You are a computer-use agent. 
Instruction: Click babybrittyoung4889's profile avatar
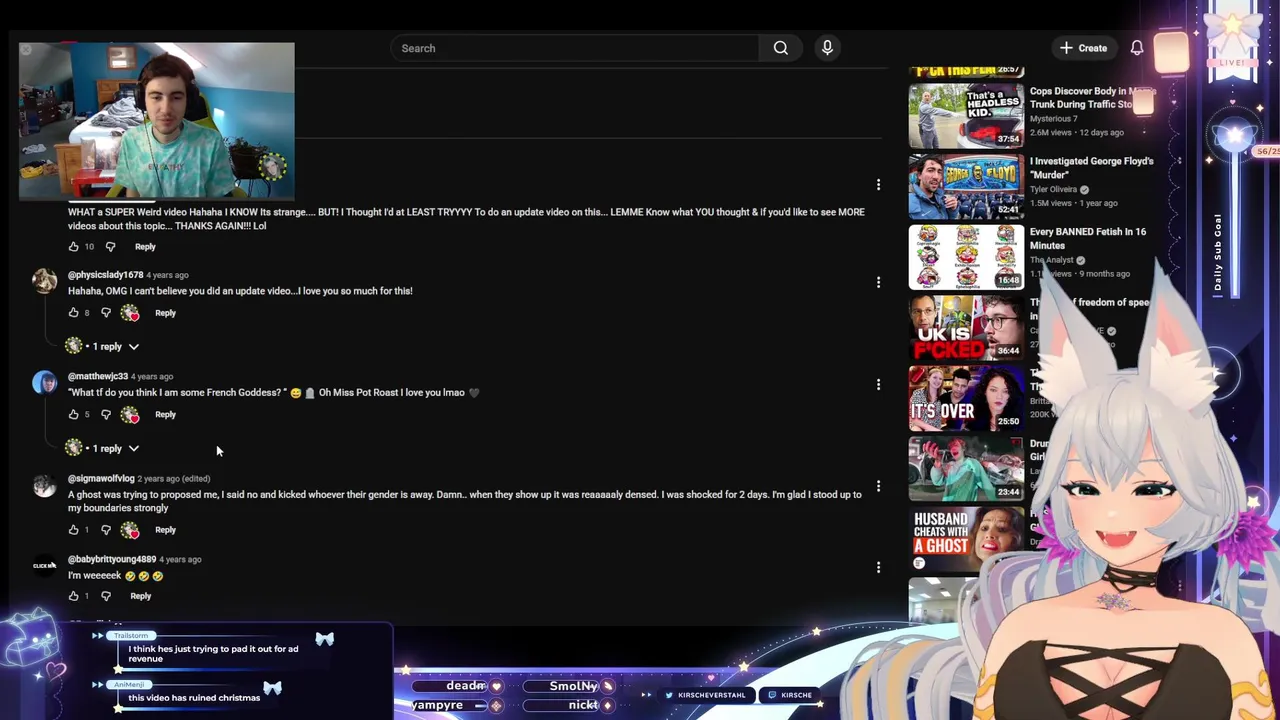(x=44, y=566)
